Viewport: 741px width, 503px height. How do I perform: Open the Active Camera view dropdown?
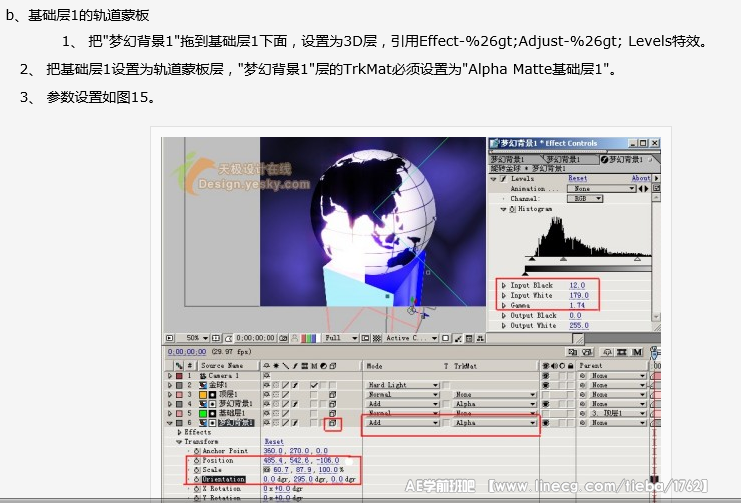click(x=411, y=338)
